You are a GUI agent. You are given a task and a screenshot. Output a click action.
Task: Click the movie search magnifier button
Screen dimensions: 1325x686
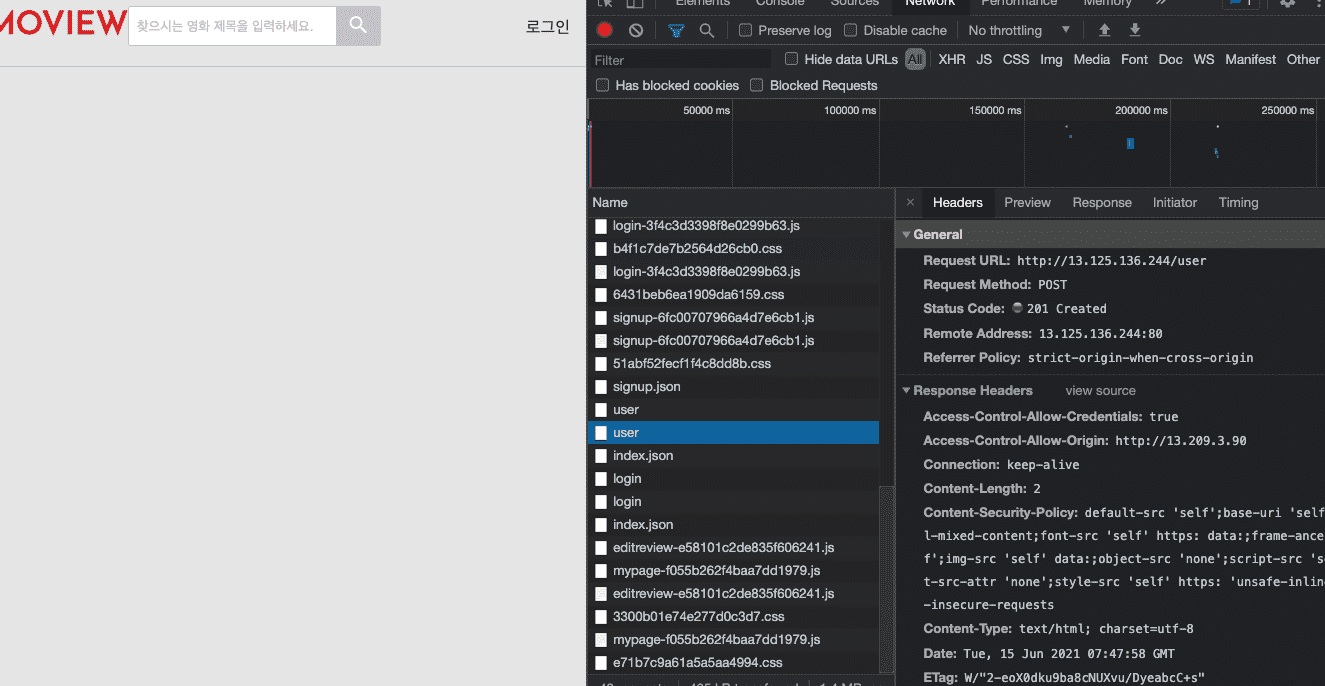(358, 26)
